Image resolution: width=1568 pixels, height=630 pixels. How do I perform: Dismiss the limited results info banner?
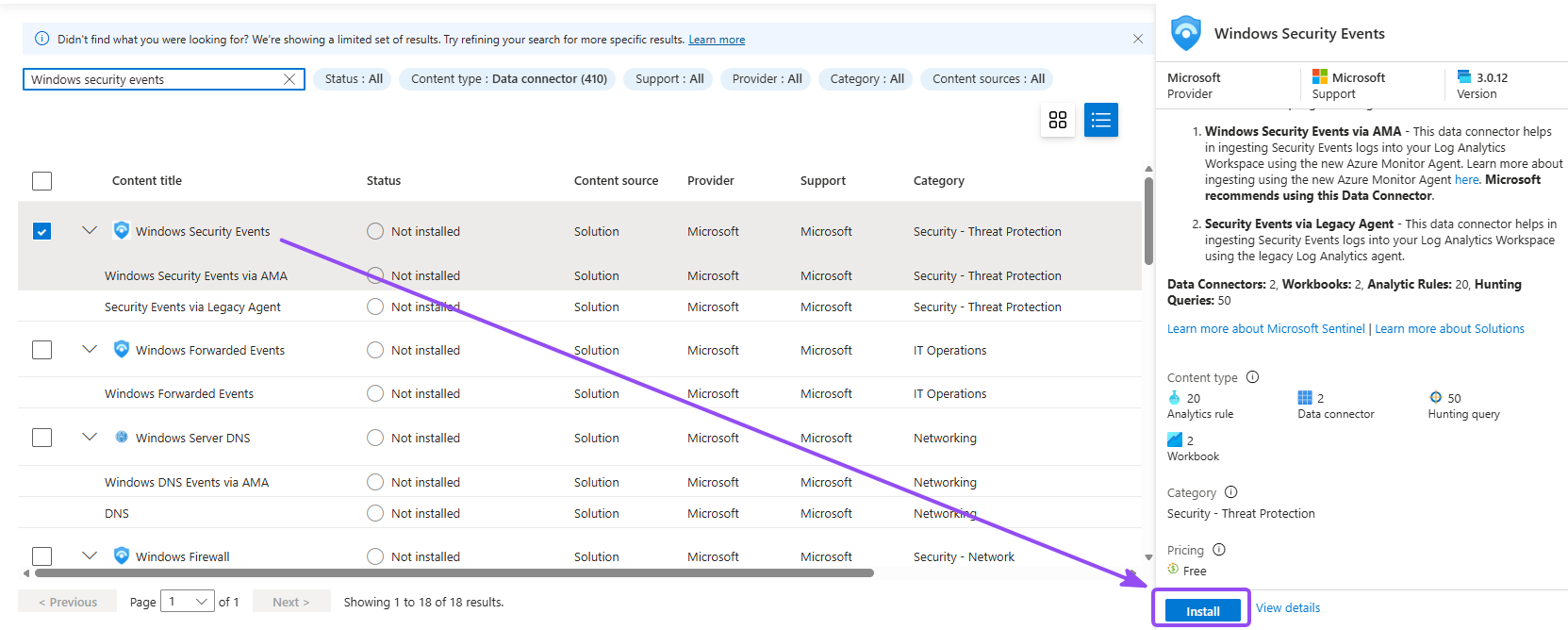[1137, 39]
